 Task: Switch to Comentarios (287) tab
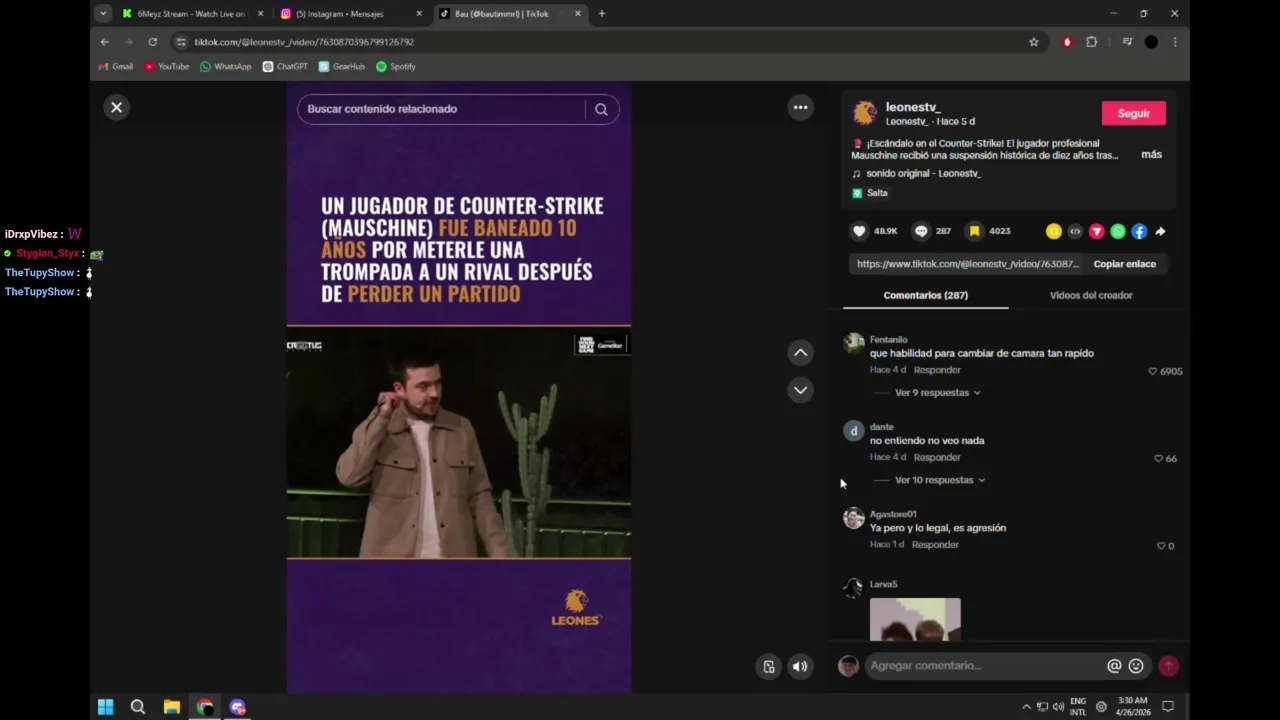coord(925,295)
